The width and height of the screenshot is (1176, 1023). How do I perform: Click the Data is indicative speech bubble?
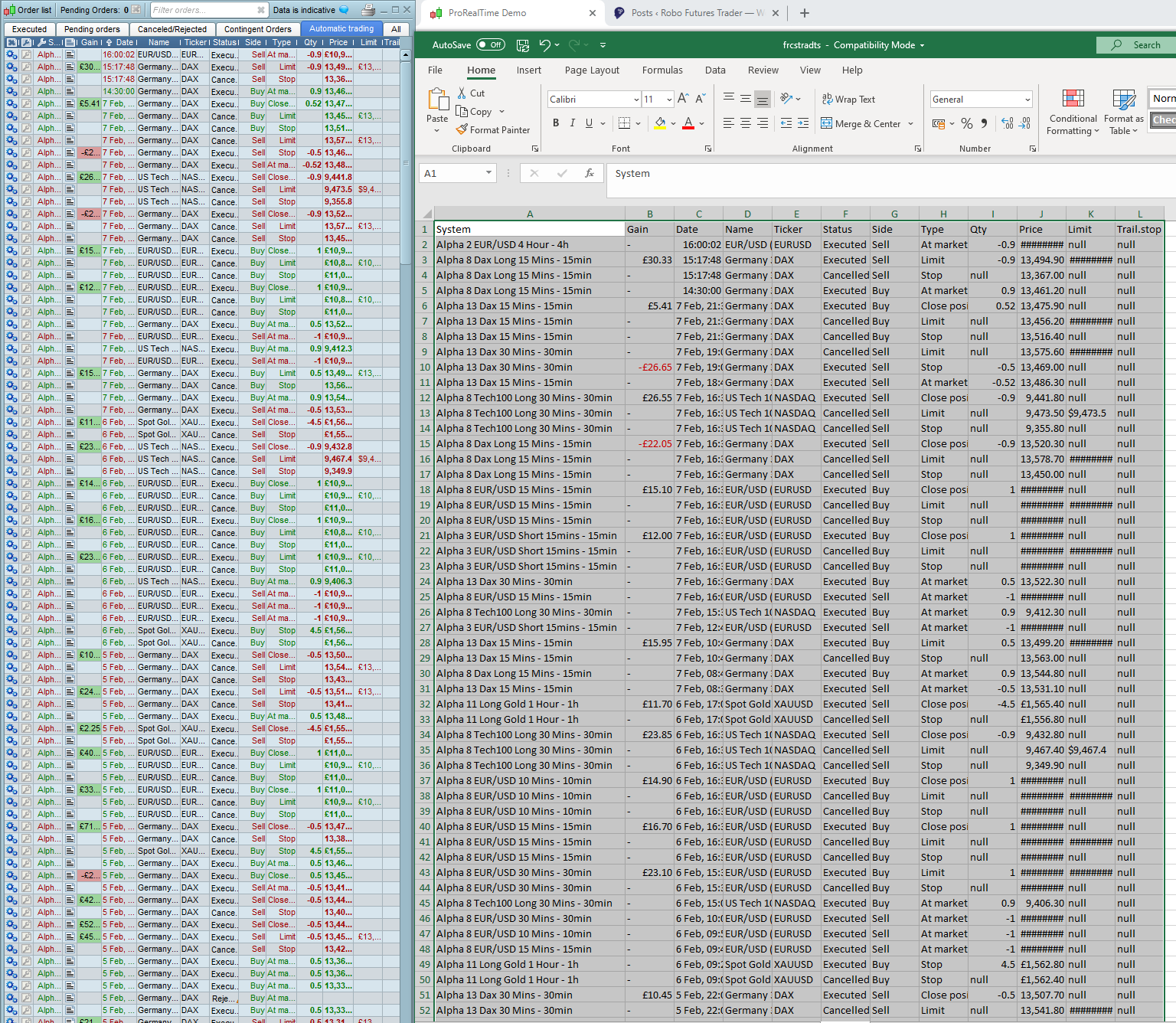click(x=344, y=10)
